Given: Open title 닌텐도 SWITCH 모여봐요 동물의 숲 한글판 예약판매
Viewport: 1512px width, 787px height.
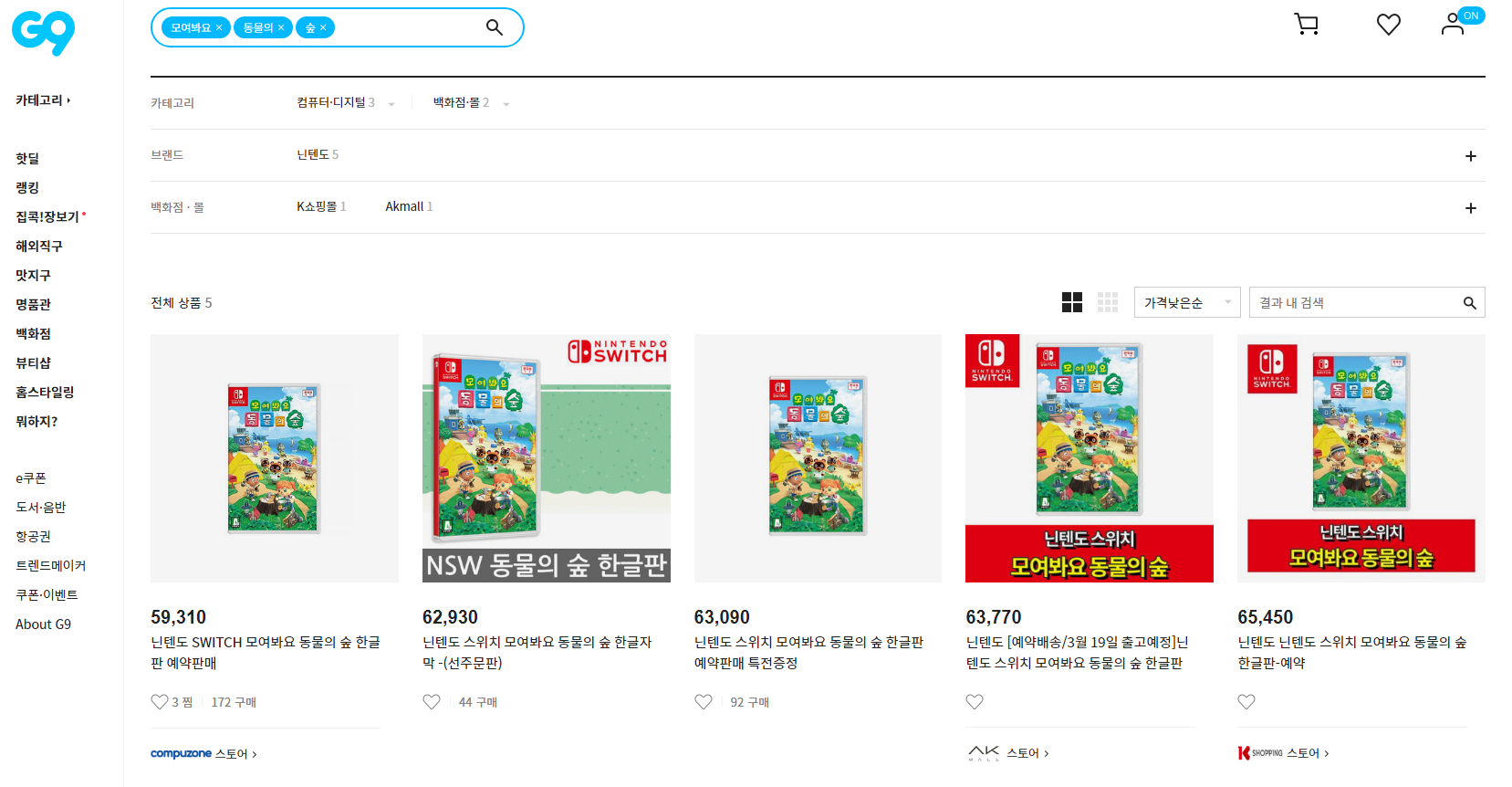Looking at the screenshot, I should 266,653.
